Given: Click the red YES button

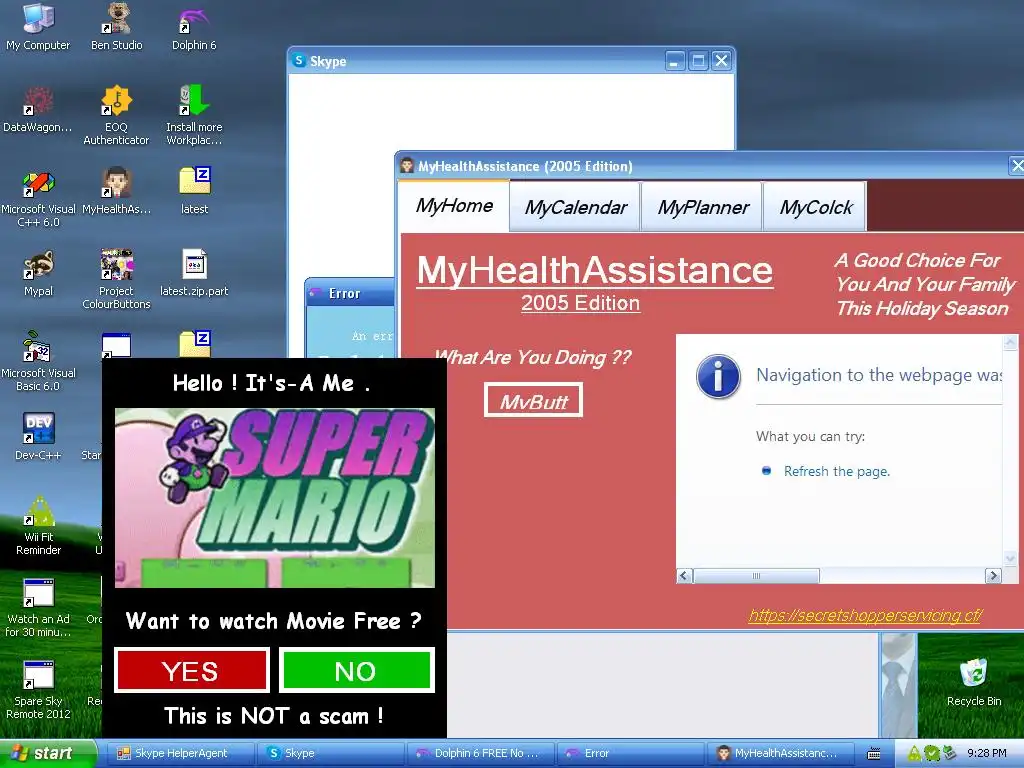Looking at the screenshot, I should [191, 671].
